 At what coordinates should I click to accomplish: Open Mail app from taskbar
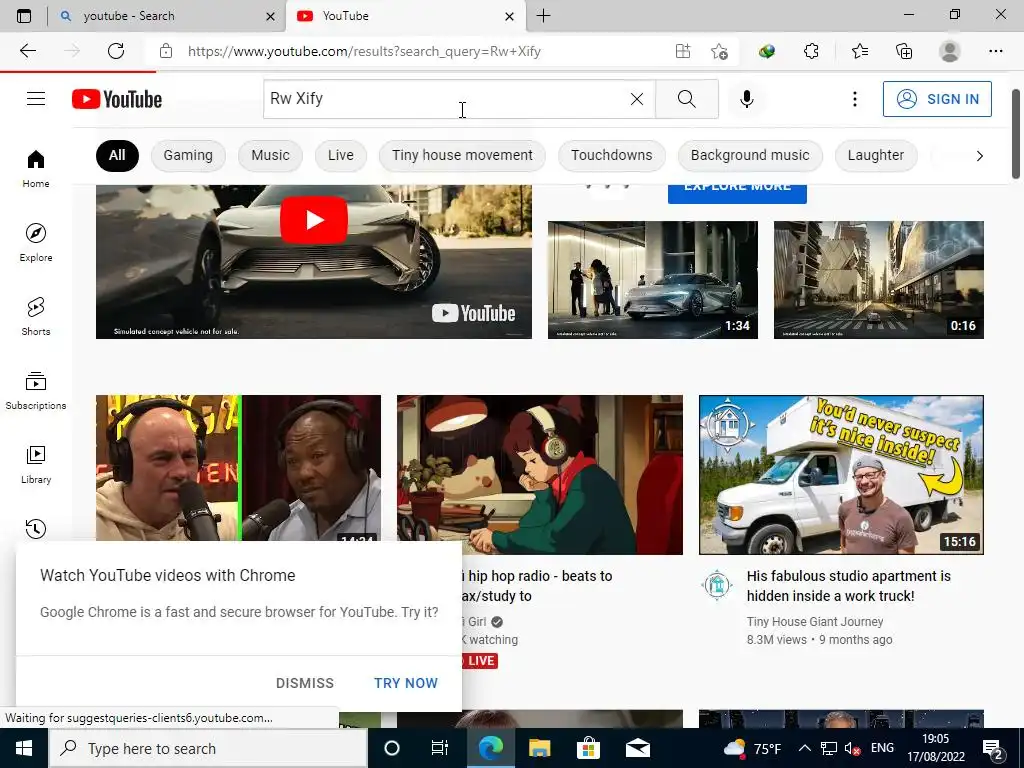pos(637,748)
